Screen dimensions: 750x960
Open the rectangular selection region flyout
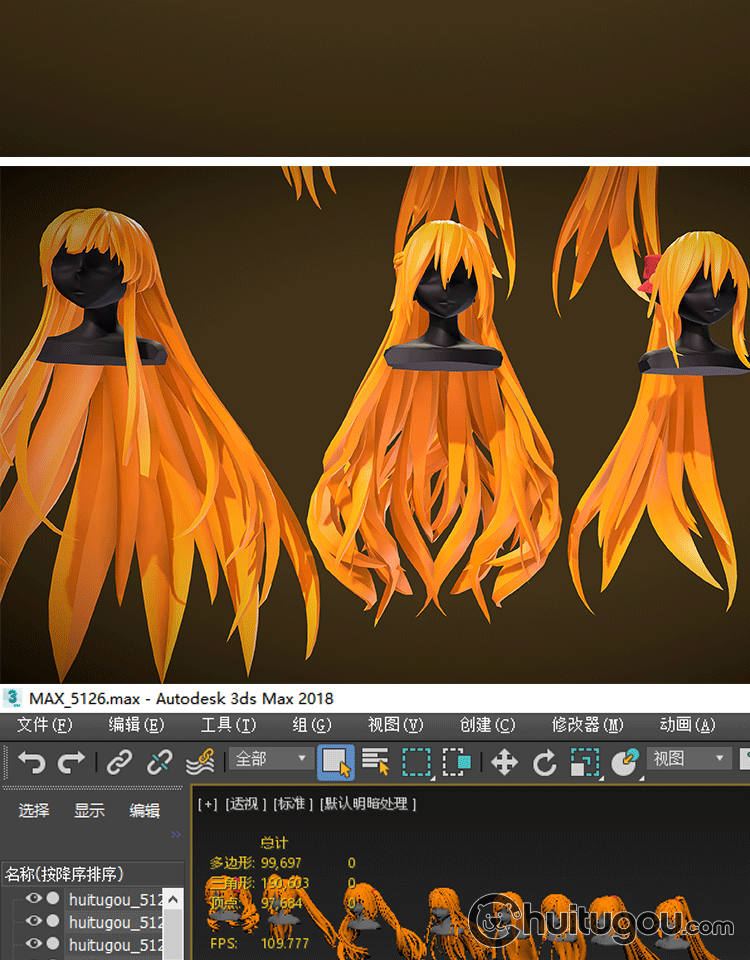[416, 762]
